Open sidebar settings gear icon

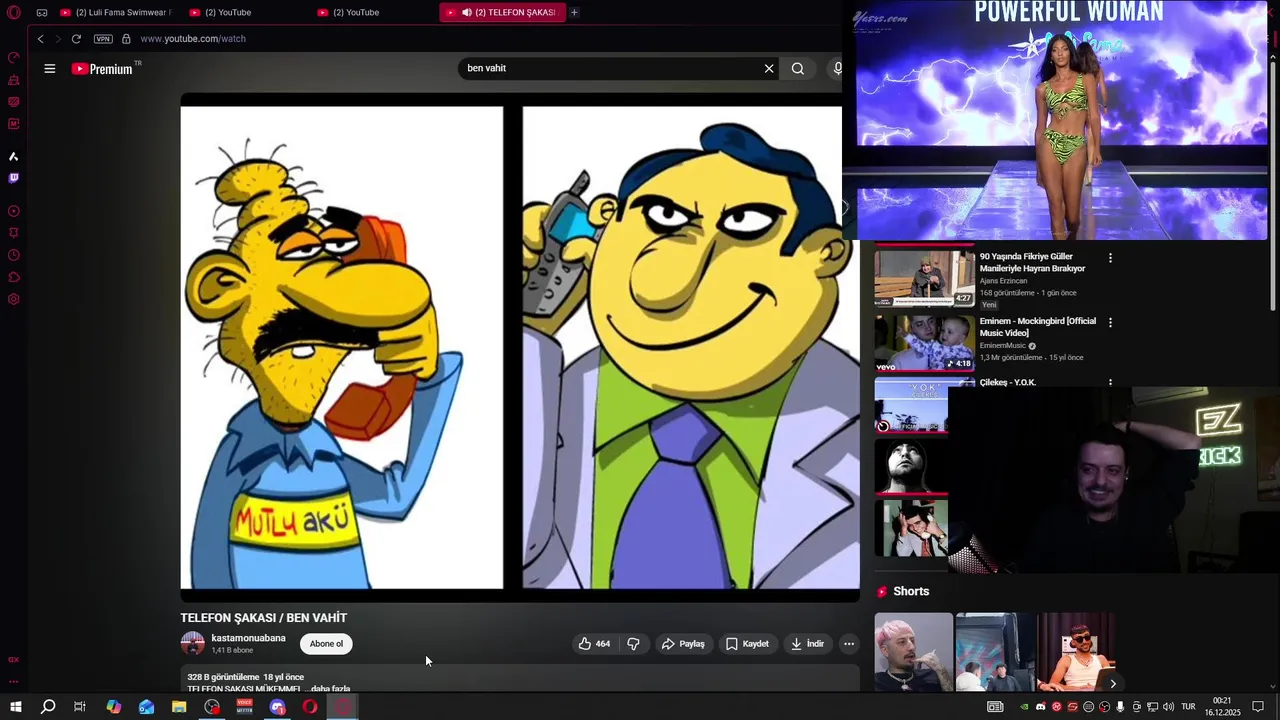click(x=14, y=300)
